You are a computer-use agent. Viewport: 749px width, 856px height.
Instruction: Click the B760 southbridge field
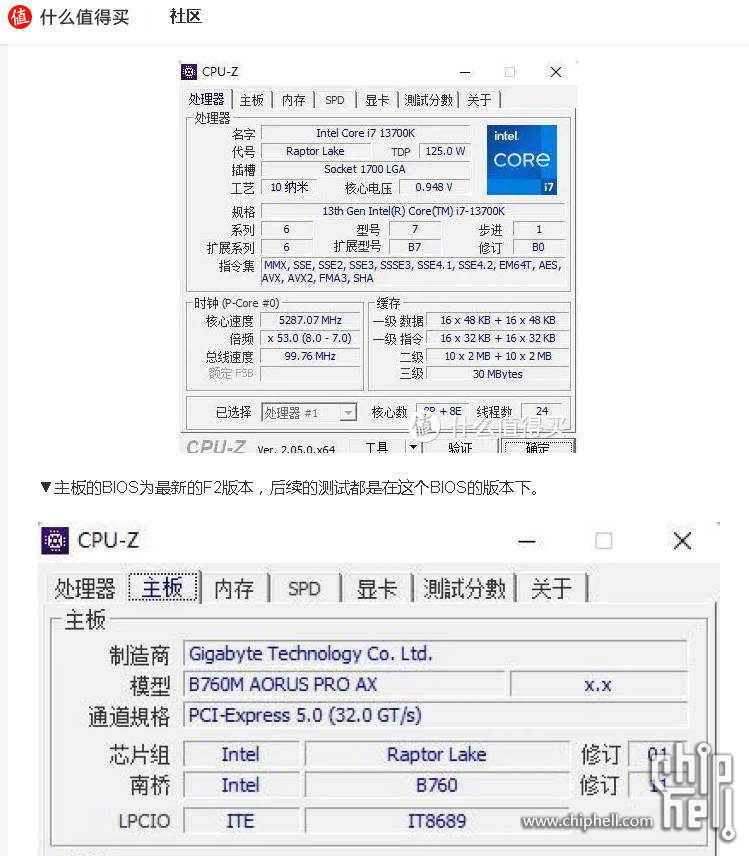click(x=437, y=785)
